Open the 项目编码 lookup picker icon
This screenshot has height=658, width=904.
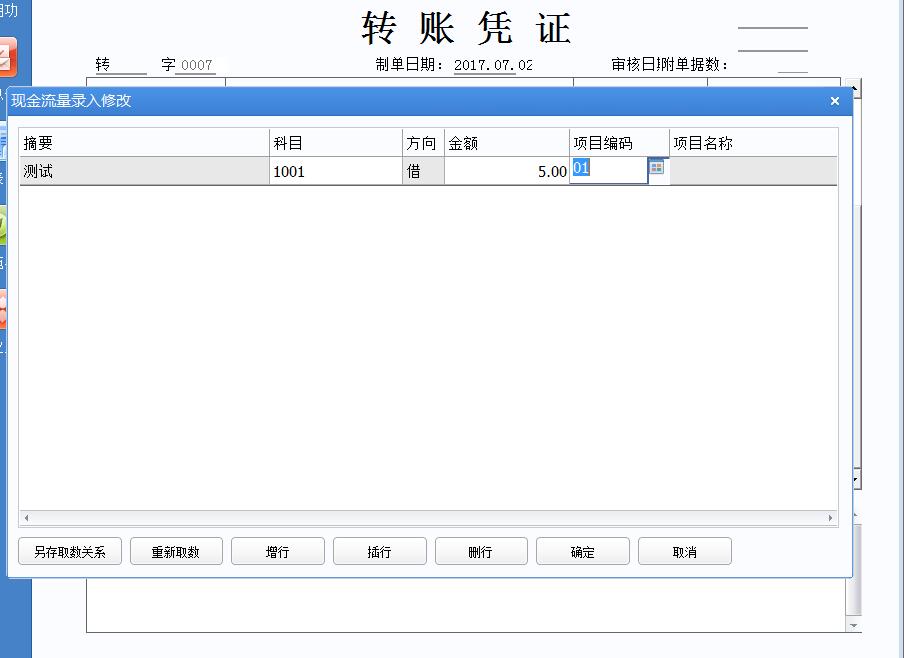[657, 169]
